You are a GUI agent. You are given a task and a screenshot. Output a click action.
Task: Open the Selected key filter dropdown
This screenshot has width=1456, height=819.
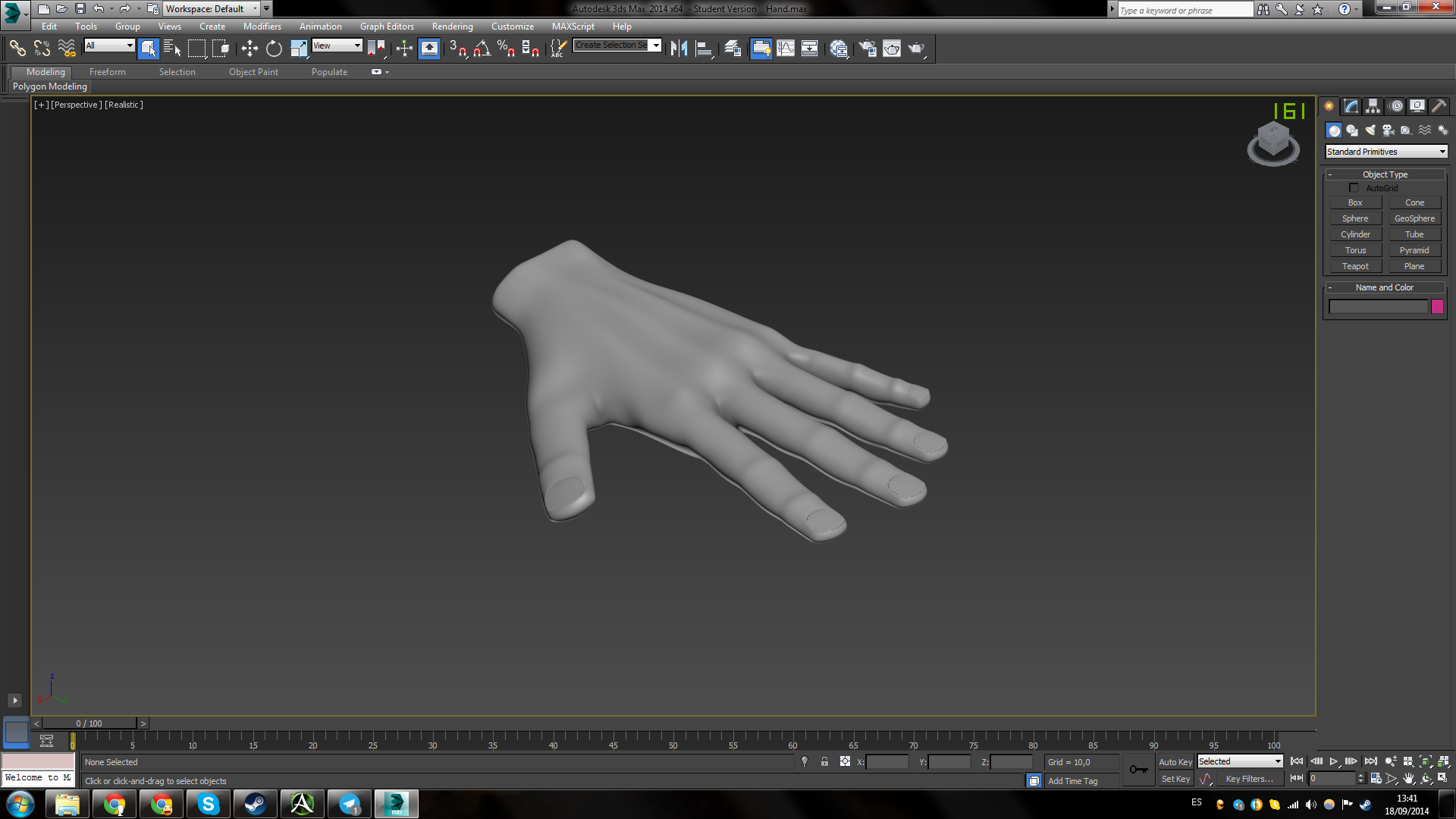coord(1240,761)
